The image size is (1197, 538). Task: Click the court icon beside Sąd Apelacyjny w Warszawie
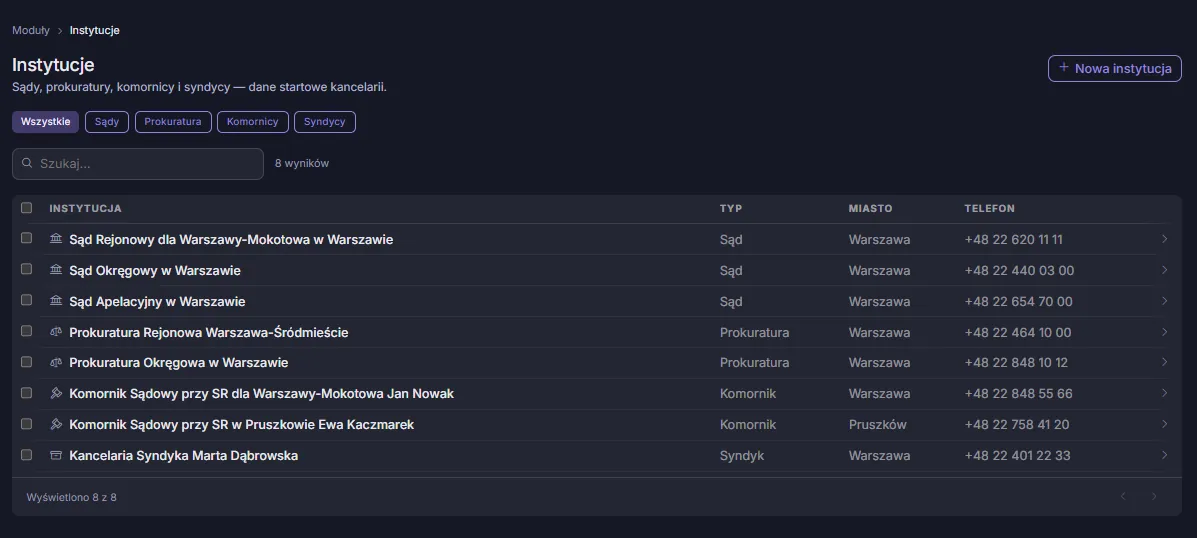(x=56, y=301)
